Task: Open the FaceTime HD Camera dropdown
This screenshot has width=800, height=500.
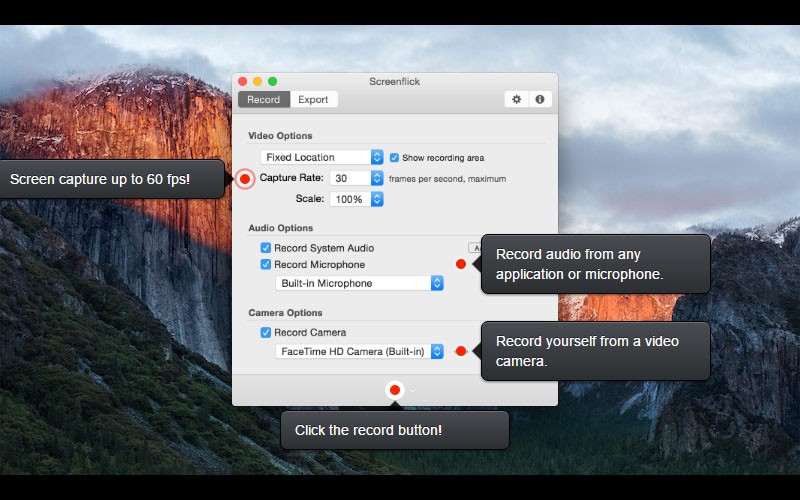Action: (x=359, y=352)
